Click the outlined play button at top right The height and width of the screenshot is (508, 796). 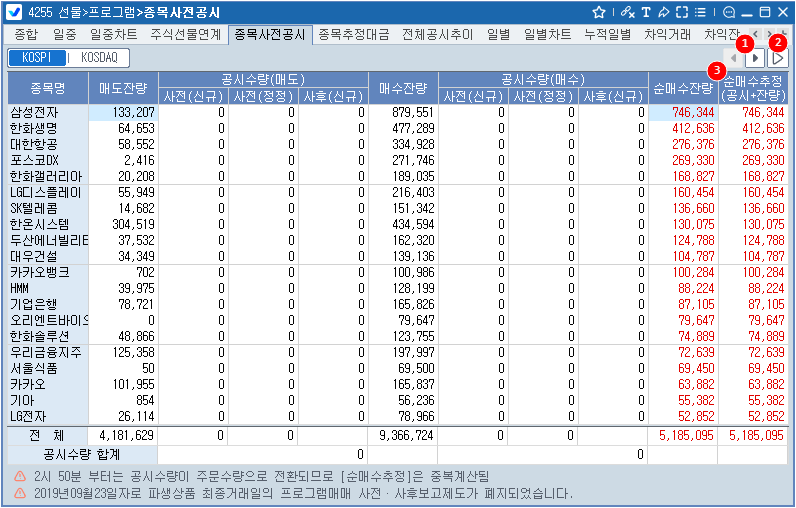(778, 59)
